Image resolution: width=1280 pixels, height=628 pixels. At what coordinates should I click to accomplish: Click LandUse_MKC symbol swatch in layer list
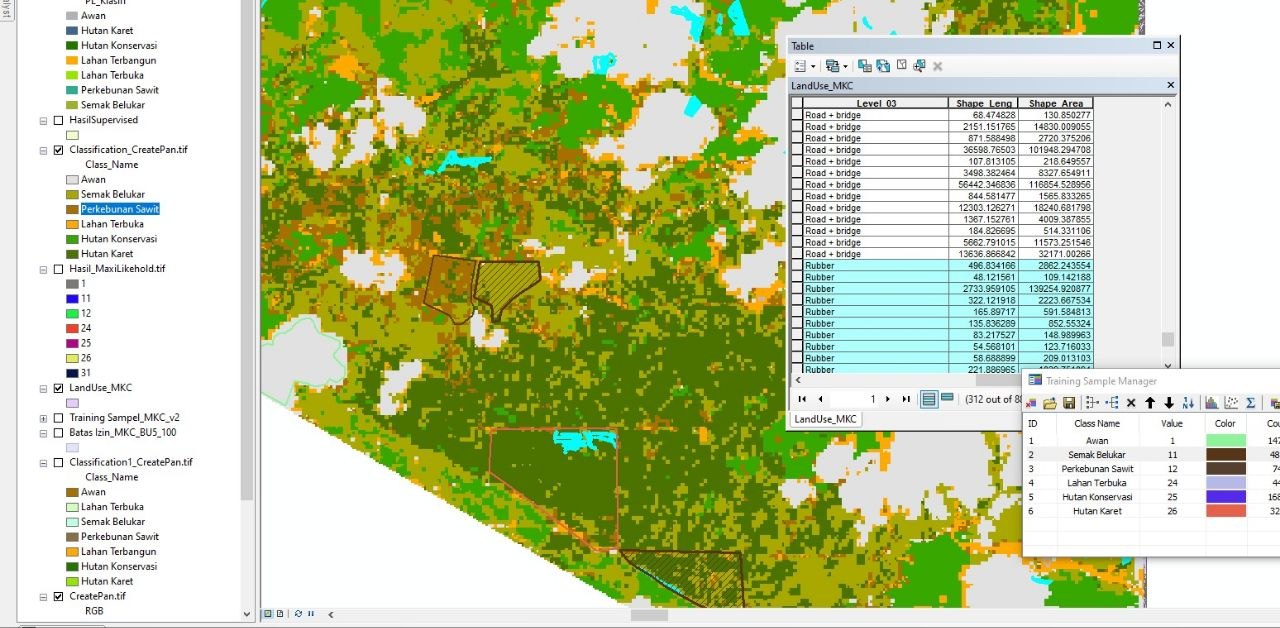coord(72,403)
